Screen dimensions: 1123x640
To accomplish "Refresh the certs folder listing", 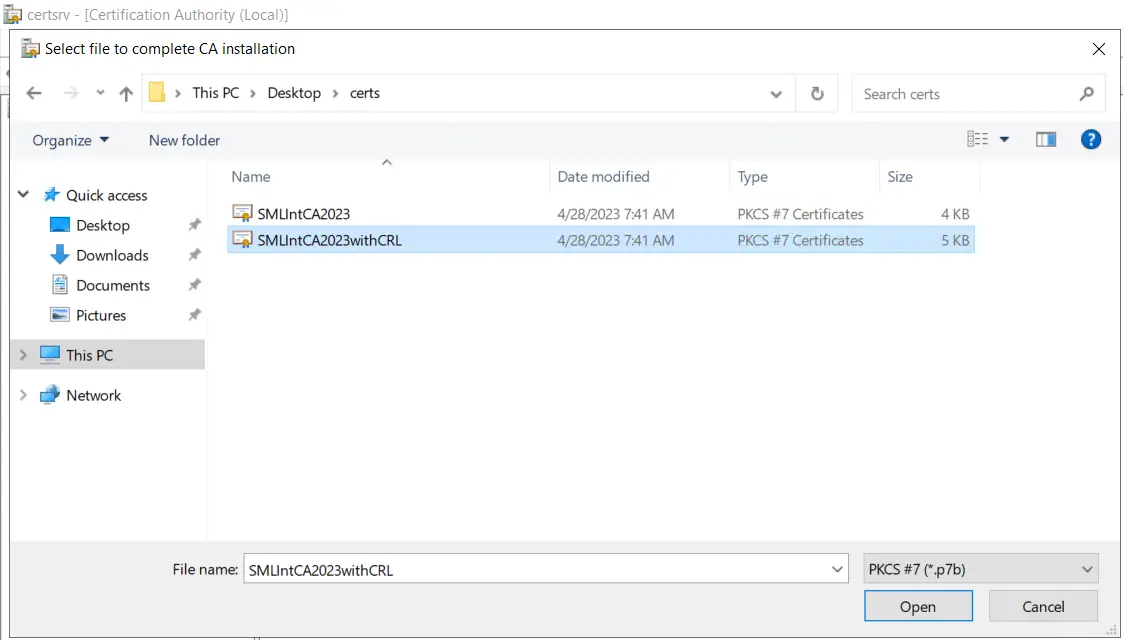I will coord(817,93).
